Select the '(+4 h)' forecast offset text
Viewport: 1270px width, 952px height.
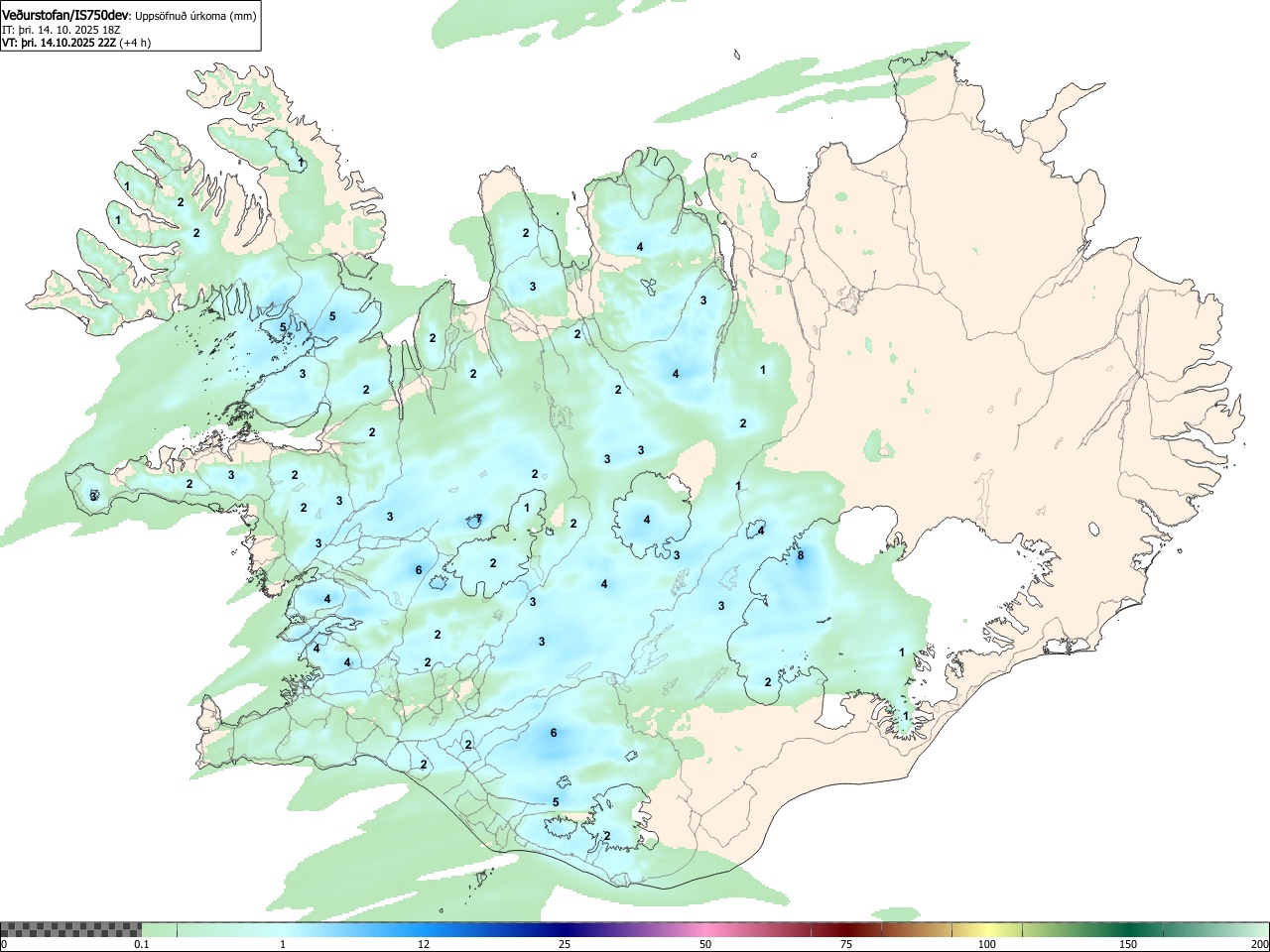point(135,43)
